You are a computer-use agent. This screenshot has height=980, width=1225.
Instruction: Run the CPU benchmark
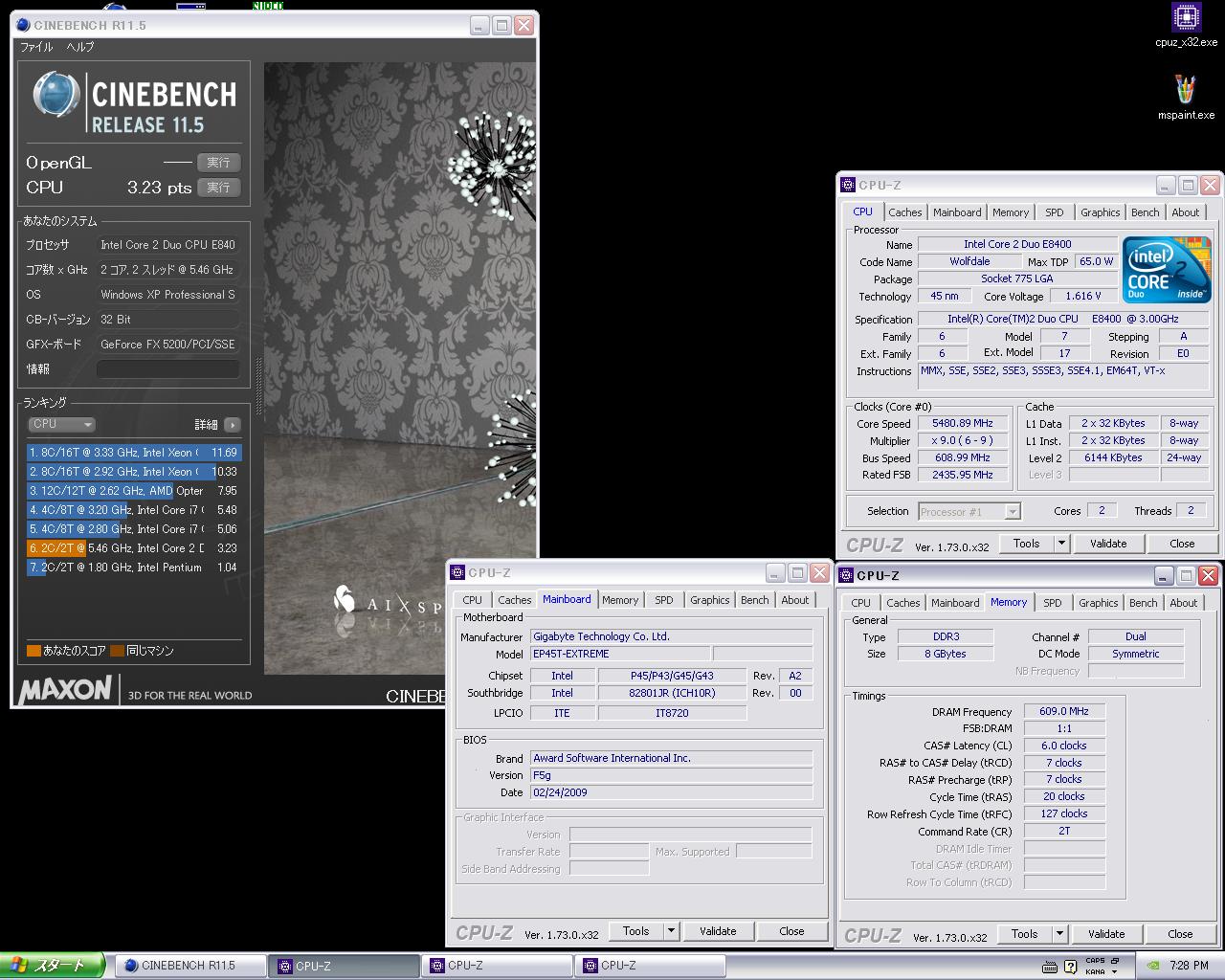point(218,188)
